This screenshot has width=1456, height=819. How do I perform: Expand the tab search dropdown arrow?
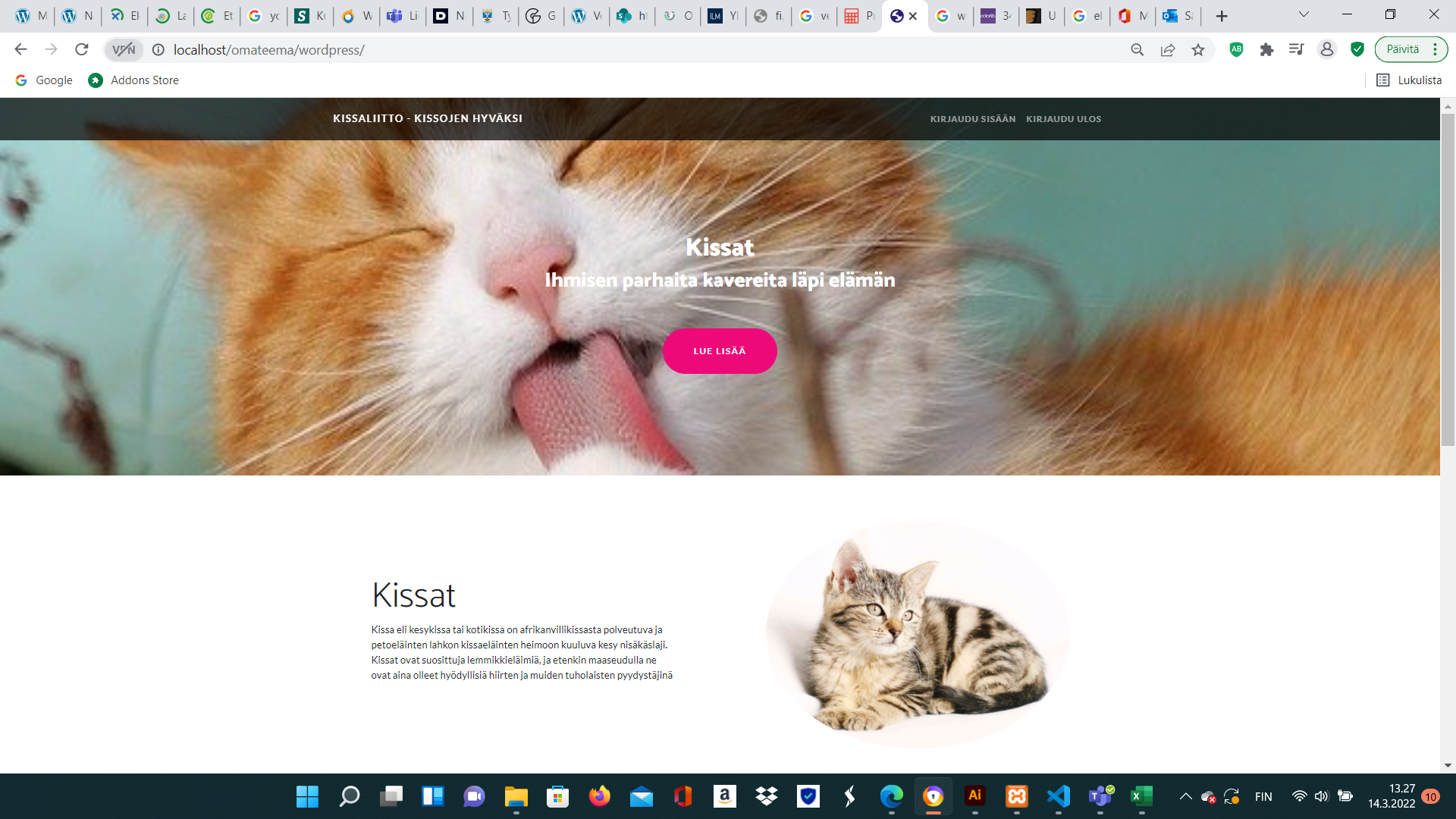1304,14
